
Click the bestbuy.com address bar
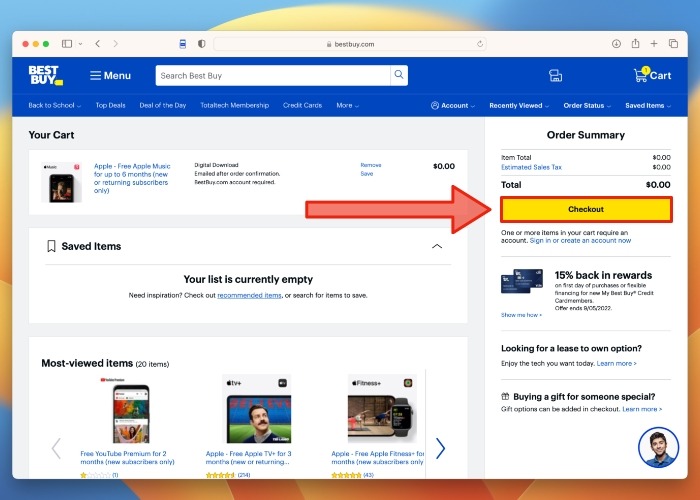click(x=350, y=44)
